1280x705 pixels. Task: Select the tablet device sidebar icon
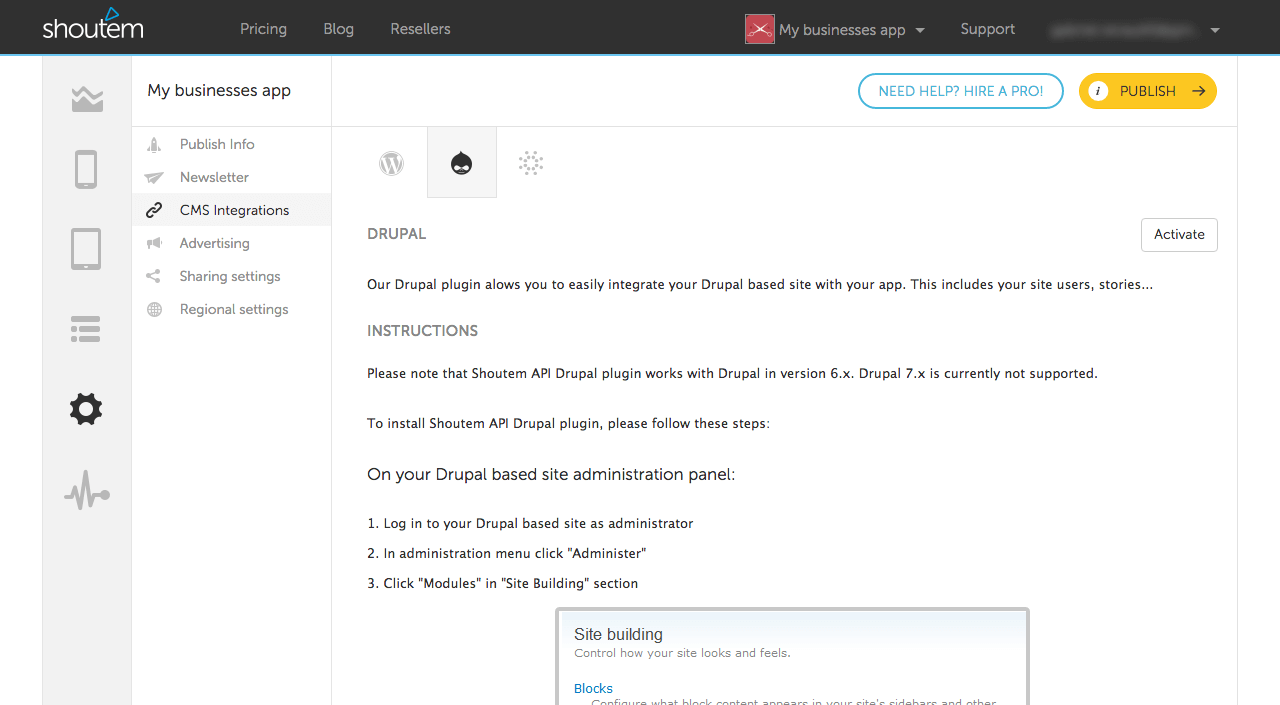pyautogui.click(x=86, y=249)
